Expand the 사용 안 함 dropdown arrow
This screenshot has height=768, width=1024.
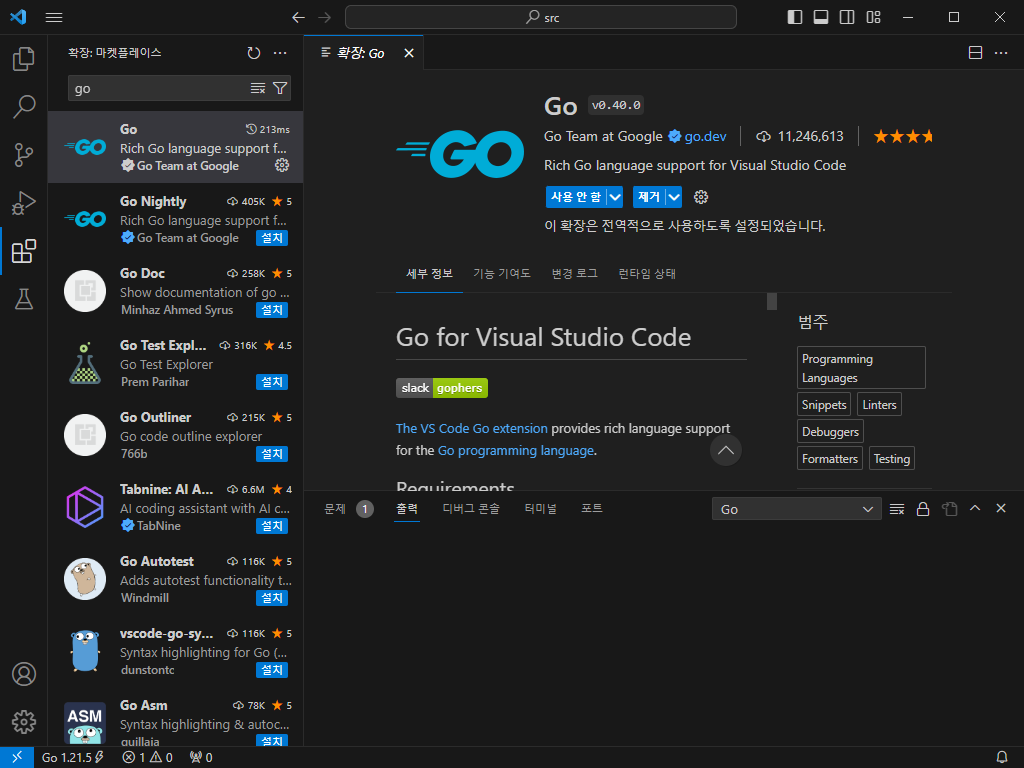(615, 197)
